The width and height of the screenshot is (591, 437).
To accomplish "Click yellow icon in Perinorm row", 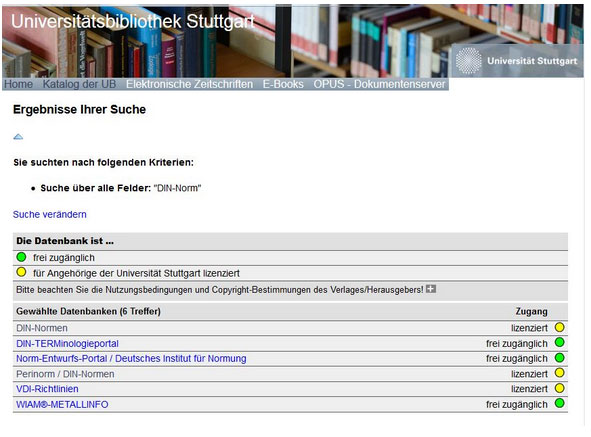I will [559, 373].
